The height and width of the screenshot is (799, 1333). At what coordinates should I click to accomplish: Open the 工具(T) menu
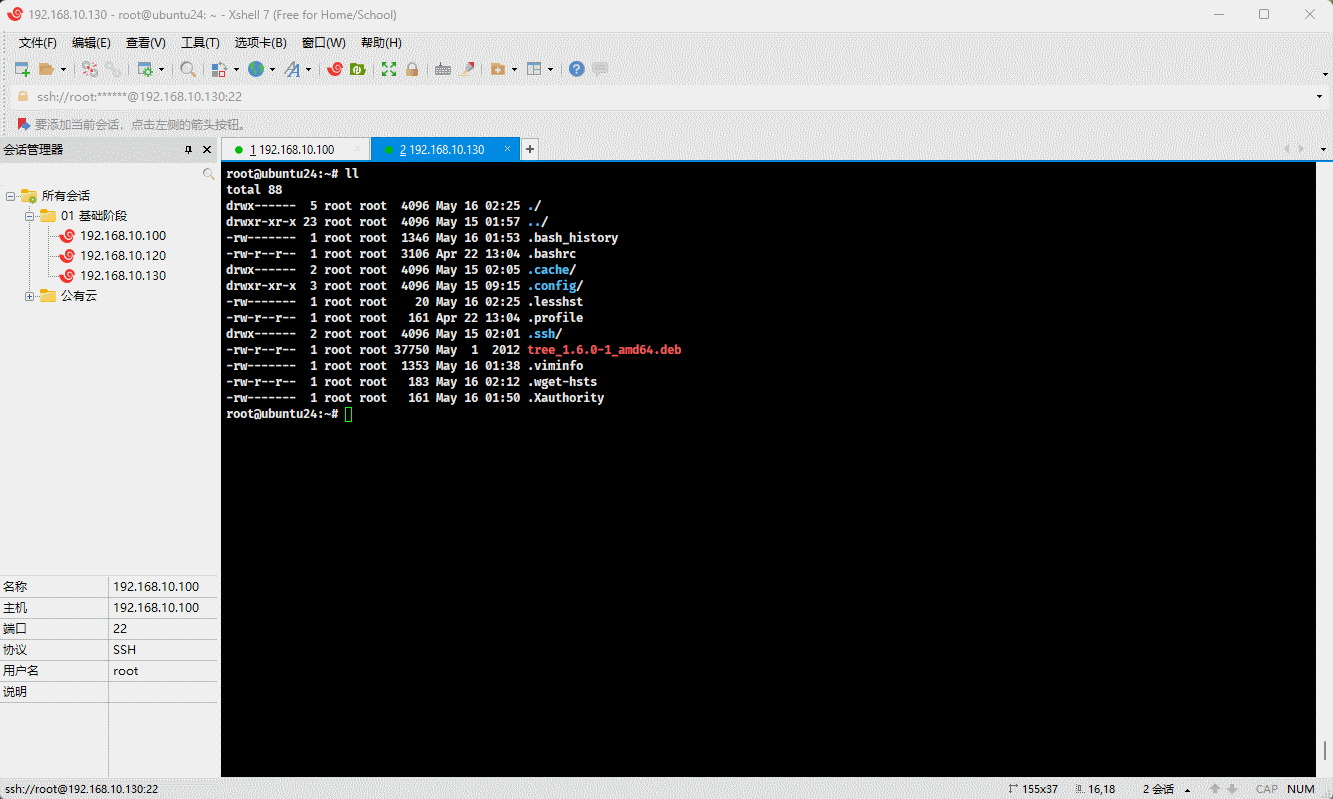(x=200, y=43)
